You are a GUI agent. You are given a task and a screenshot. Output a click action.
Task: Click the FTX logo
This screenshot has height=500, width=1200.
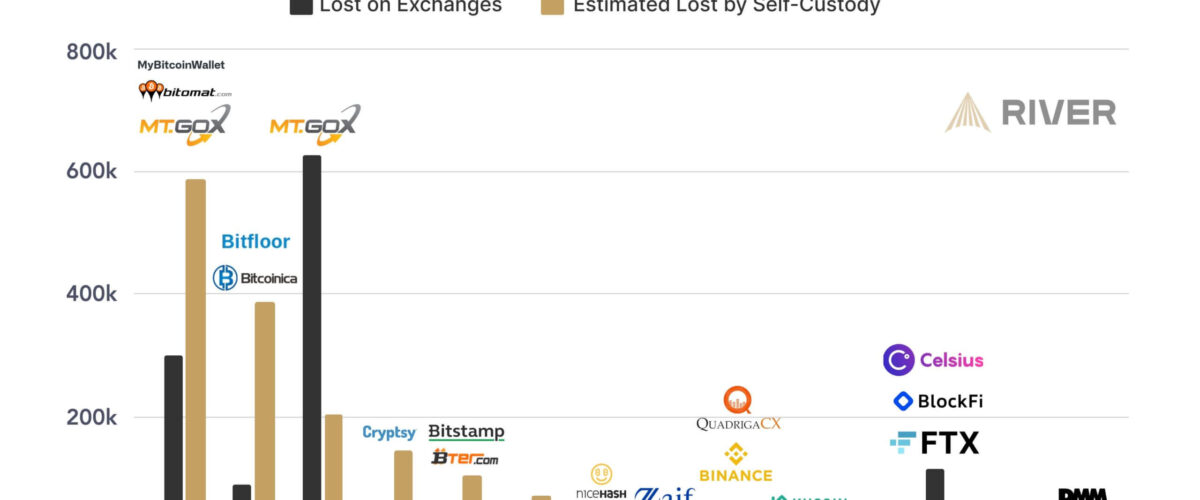click(x=934, y=442)
